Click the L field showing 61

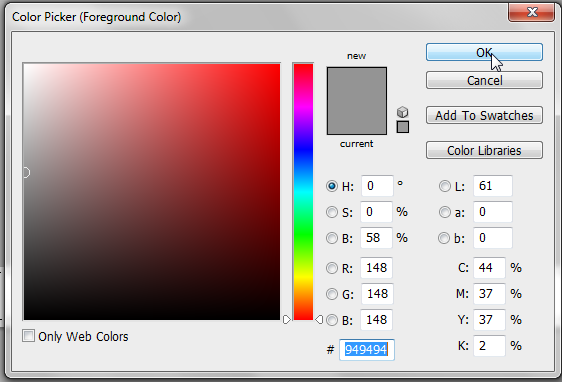[x=493, y=186]
